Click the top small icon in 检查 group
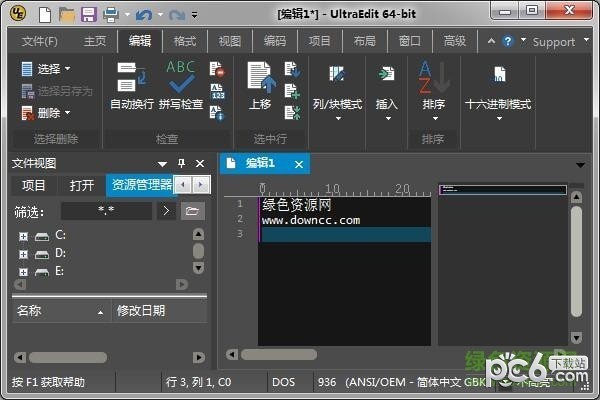This screenshot has height=400, width=600. pos(217,69)
